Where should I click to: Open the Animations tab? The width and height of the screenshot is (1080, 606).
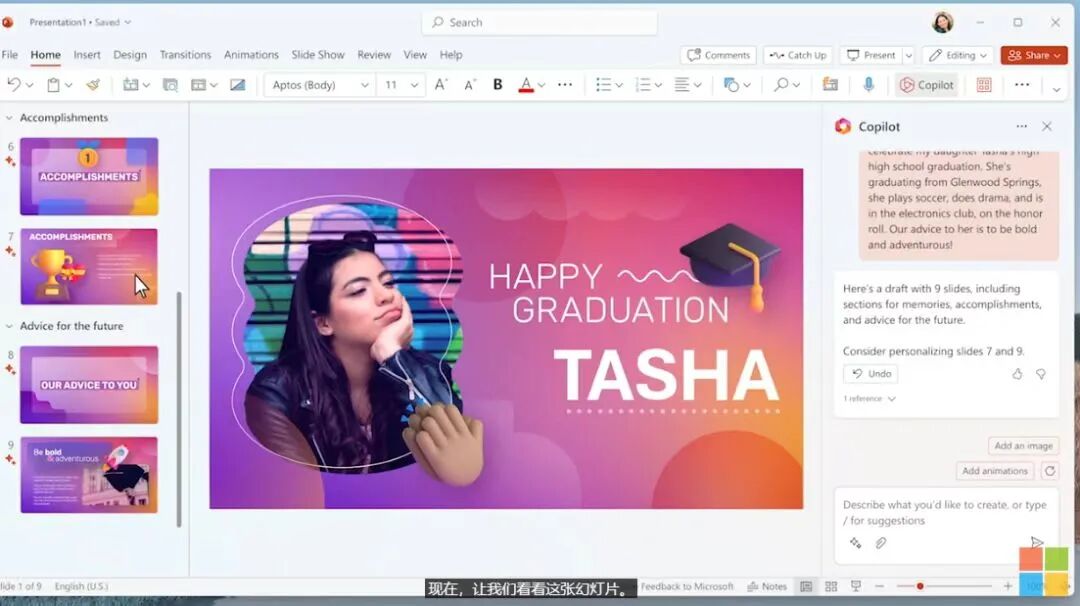pyautogui.click(x=251, y=54)
